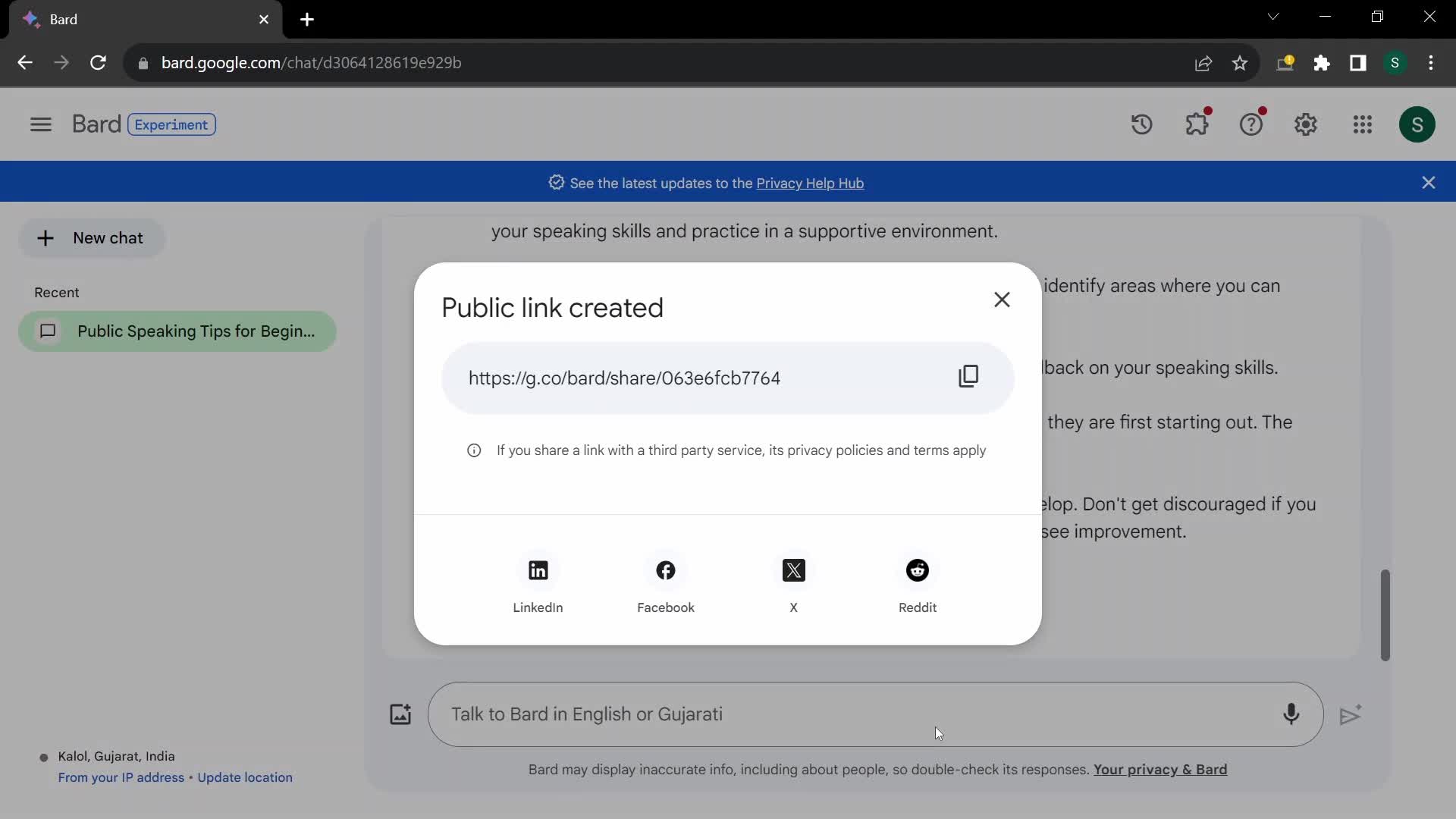Click browser back arrow
The image size is (1456, 819).
click(25, 63)
